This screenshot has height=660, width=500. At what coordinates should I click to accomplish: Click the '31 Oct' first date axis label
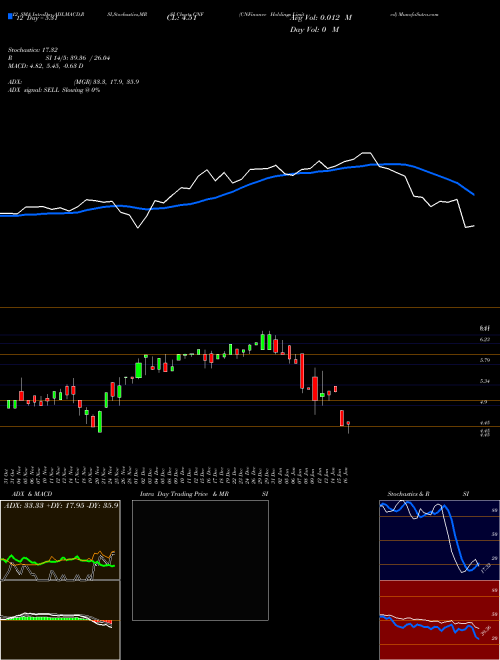tap(8, 474)
